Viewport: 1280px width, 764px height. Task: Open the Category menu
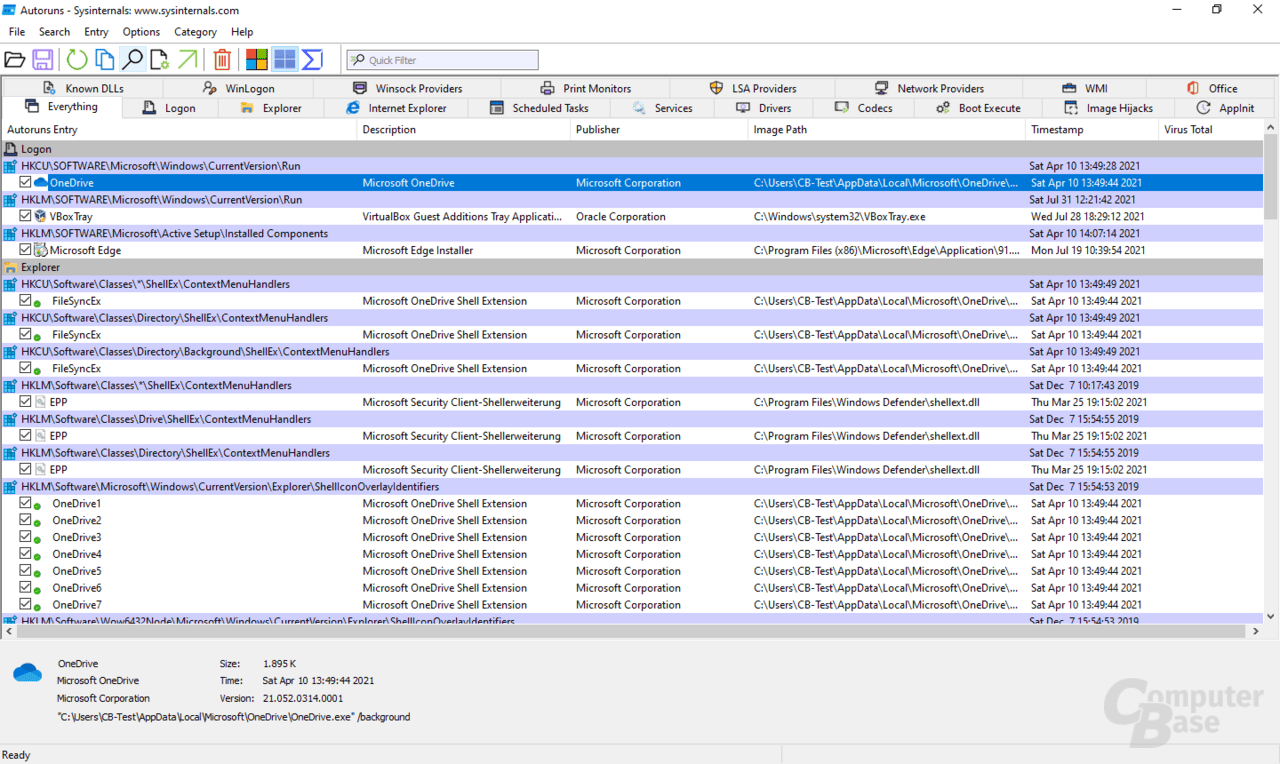pos(195,32)
